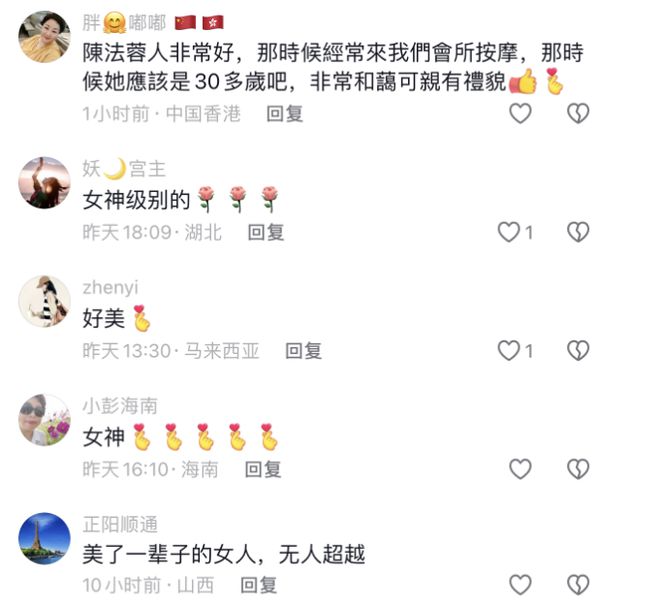The width and height of the screenshot is (660, 607).
Task: Like the comment by 胖嘟嘟
Action: pyautogui.click(x=520, y=113)
